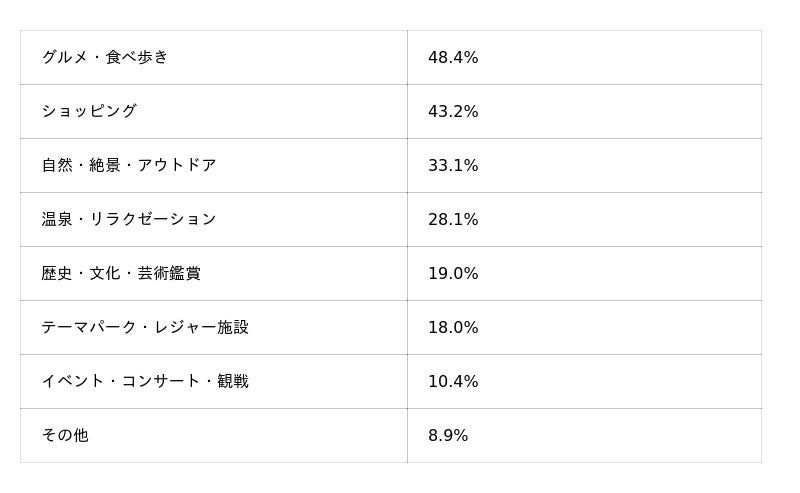This screenshot has width=800, height=493.
Task: Click blank area after ショッピング text
Action: point(272,111)
